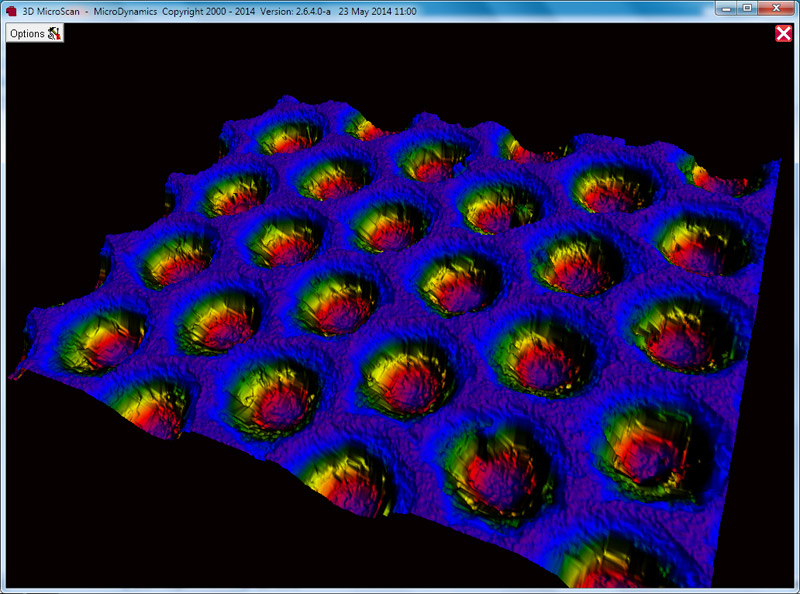The width and height of the screenshot is (800, 594).
Task: Click the 3D MicroScan app icon in title bar
Action: tap(11, 11)
